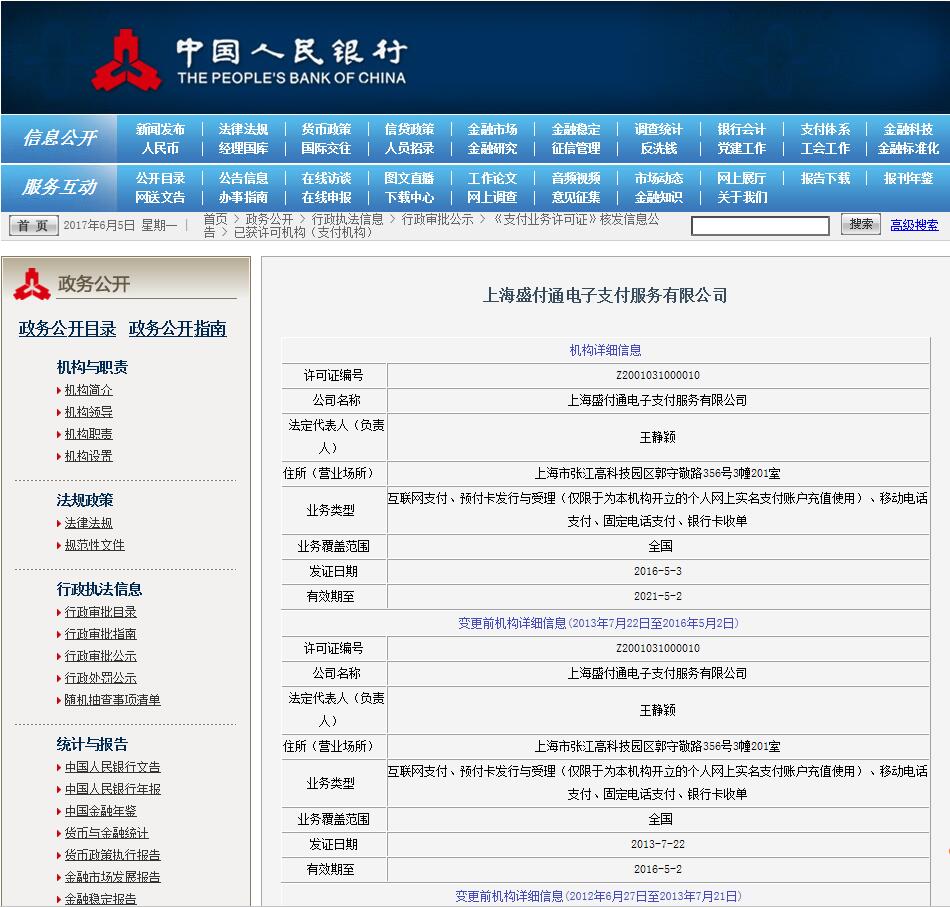Open 行政审批指南 sidebar link
The image size is (950, 907).
pos(101,634)
